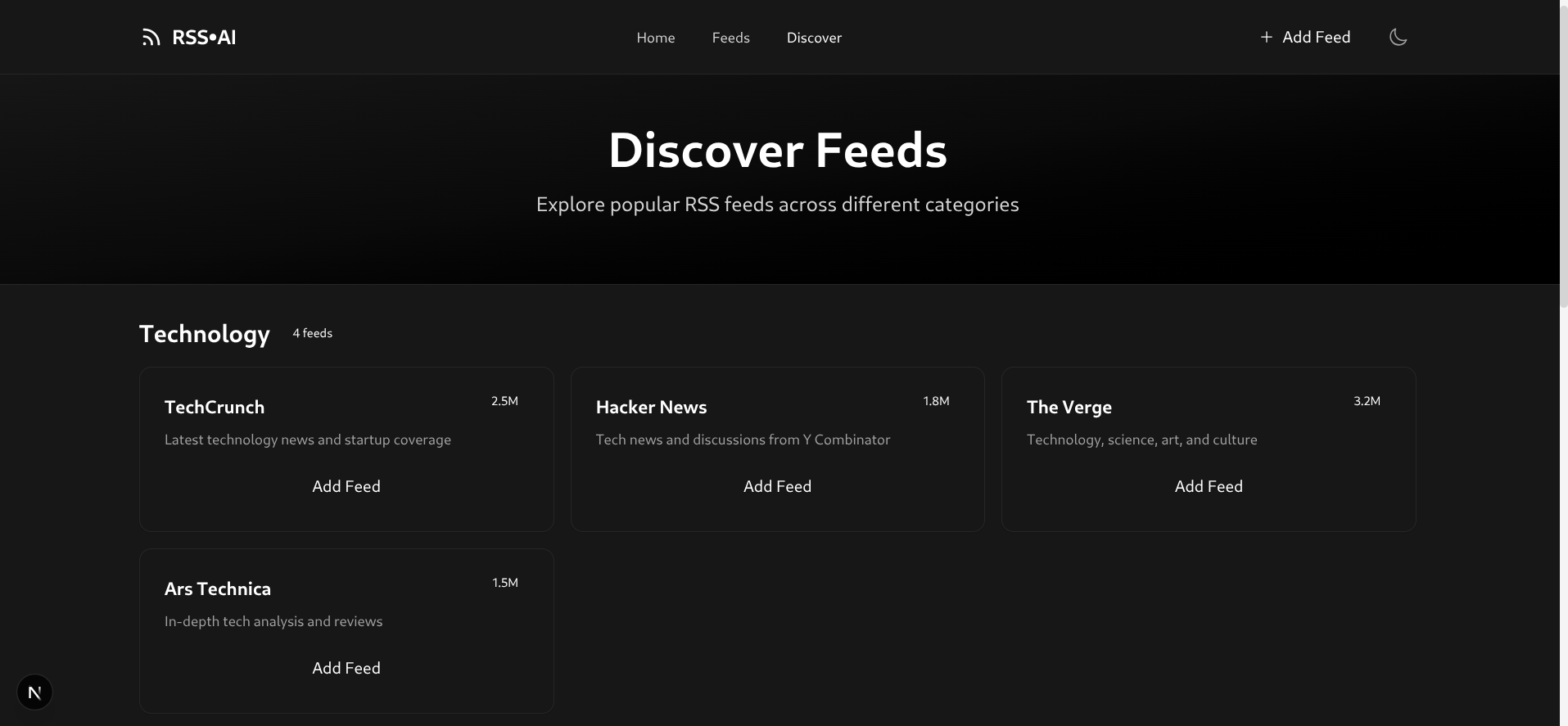Select the Ars Technica card title
This screenshot has width=1568, height=726.
[x=218, y=588]
